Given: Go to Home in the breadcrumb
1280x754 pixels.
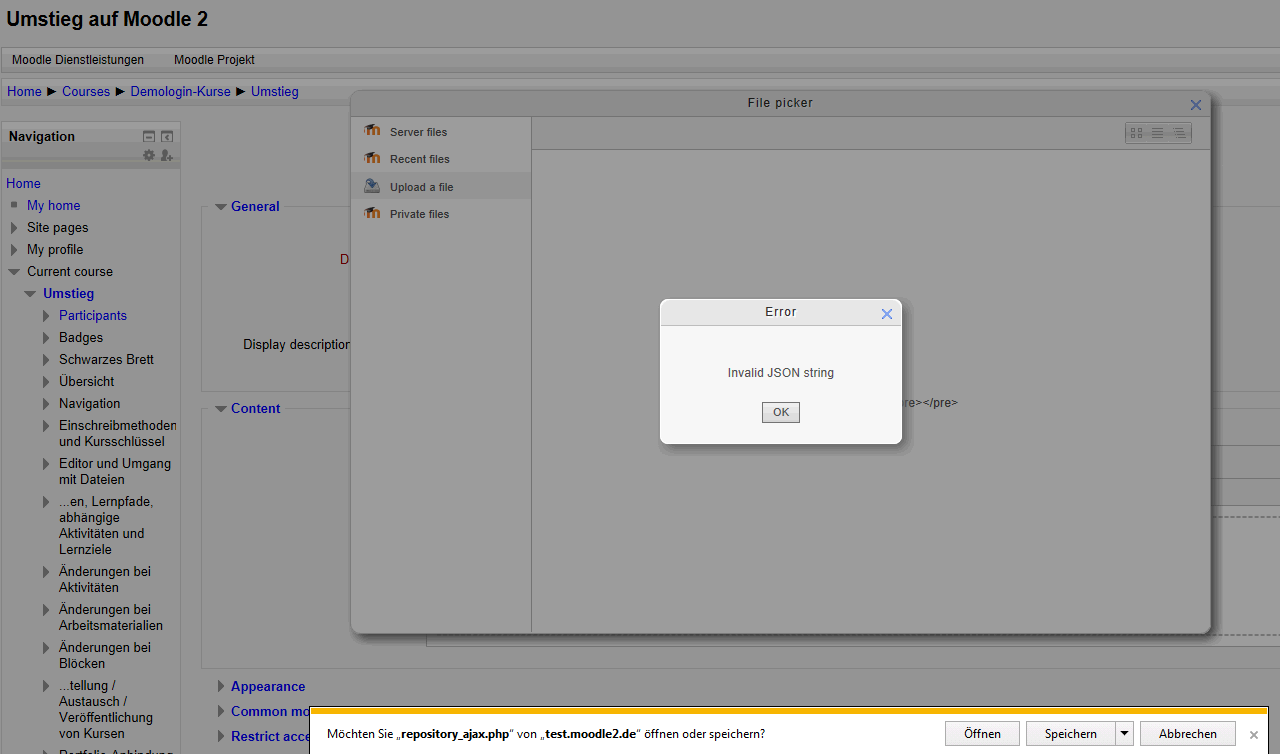Looking at the screenshot, I should pyautogui.click(x=24, y=91).
